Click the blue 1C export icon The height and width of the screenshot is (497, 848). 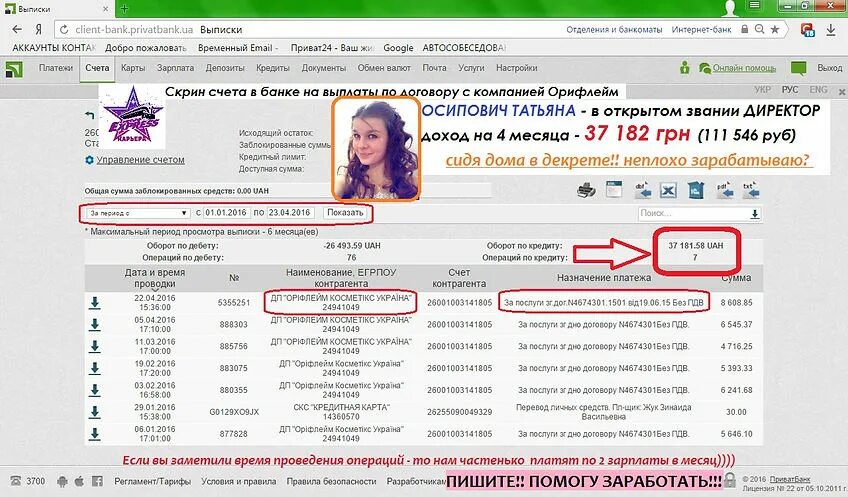(x=695, y=190)
